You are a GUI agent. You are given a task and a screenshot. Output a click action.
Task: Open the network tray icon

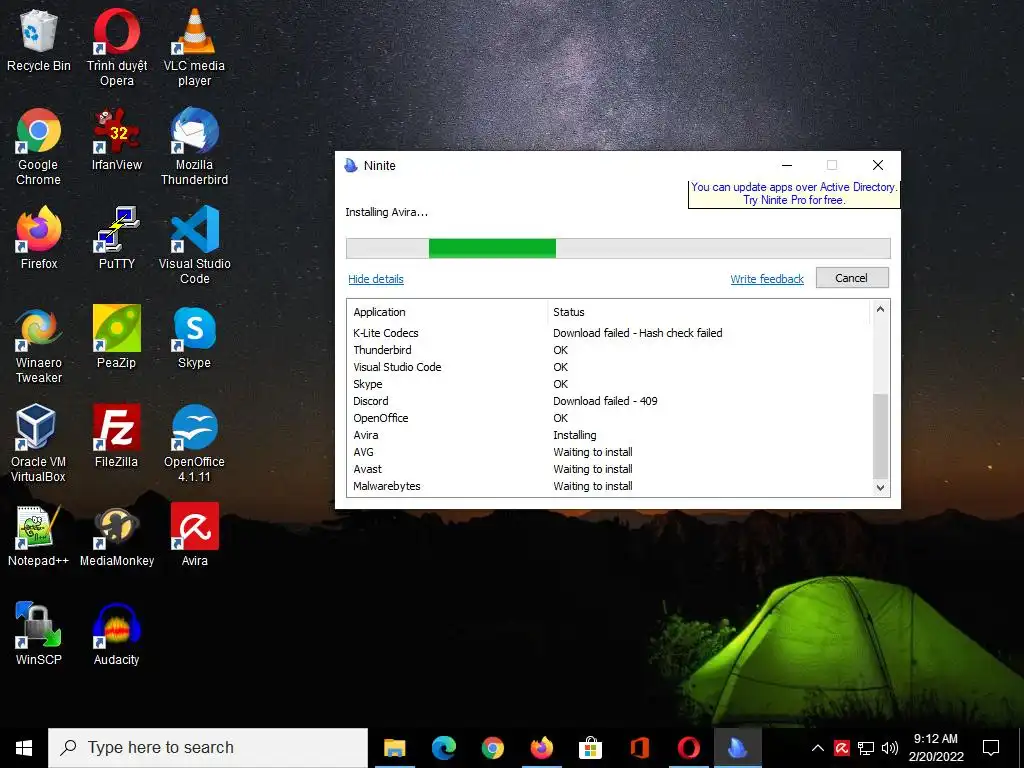(x=866, y=748)
